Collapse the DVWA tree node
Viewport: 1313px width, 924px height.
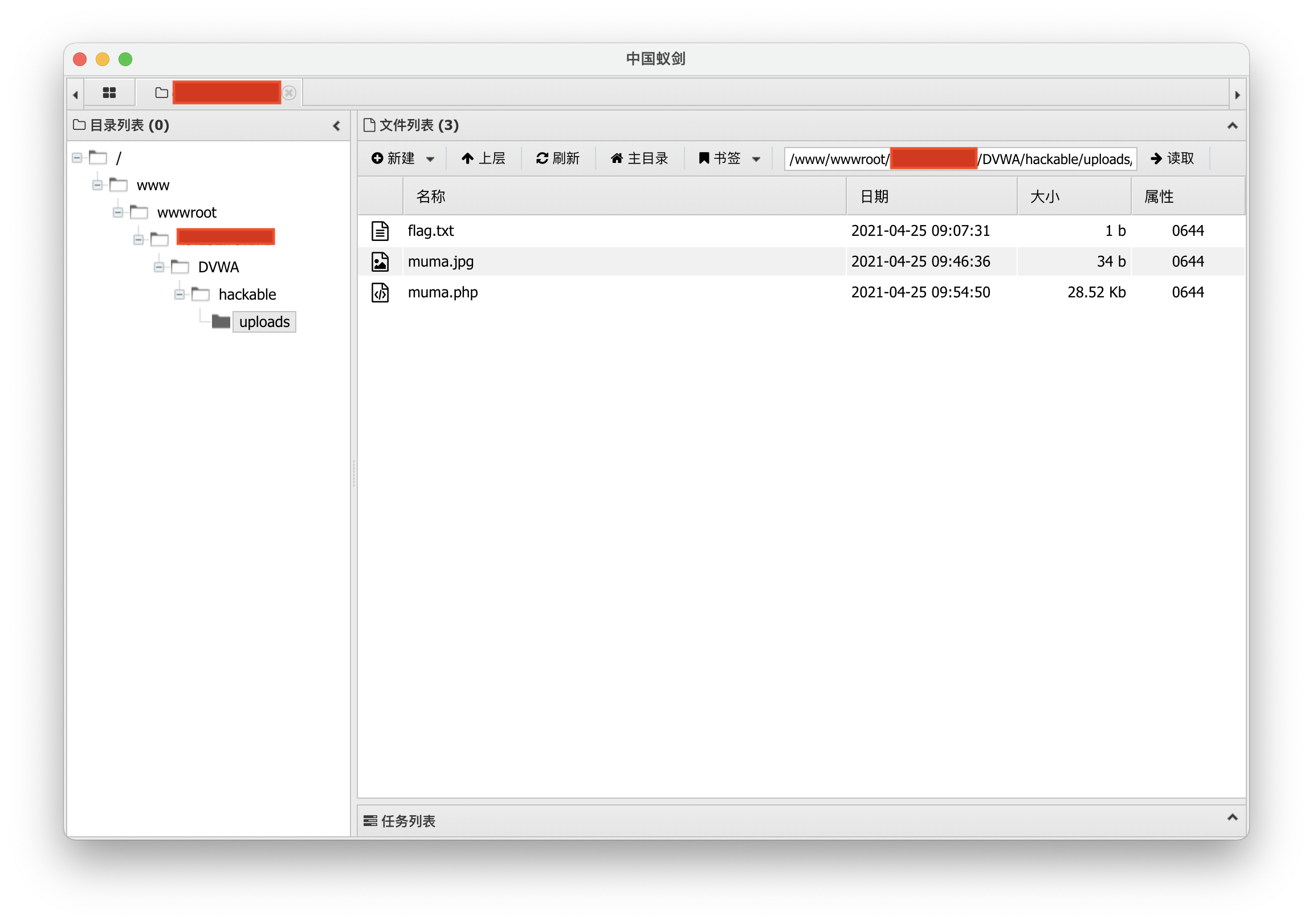pos(159,267)
